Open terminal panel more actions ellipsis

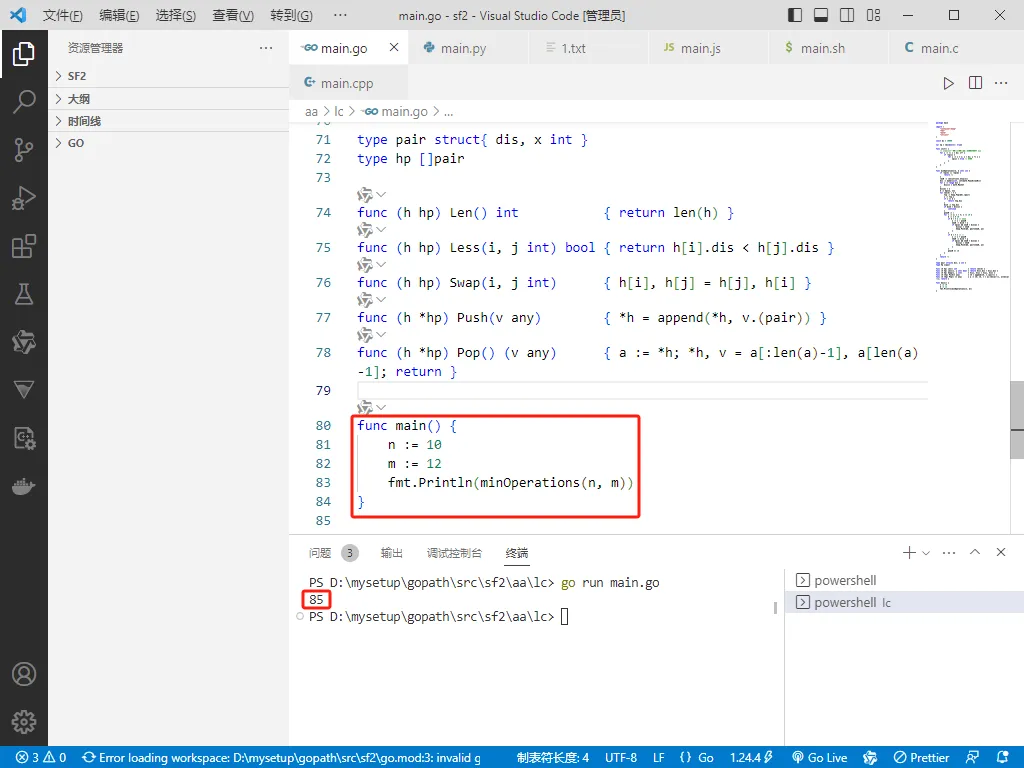[949, 552]
